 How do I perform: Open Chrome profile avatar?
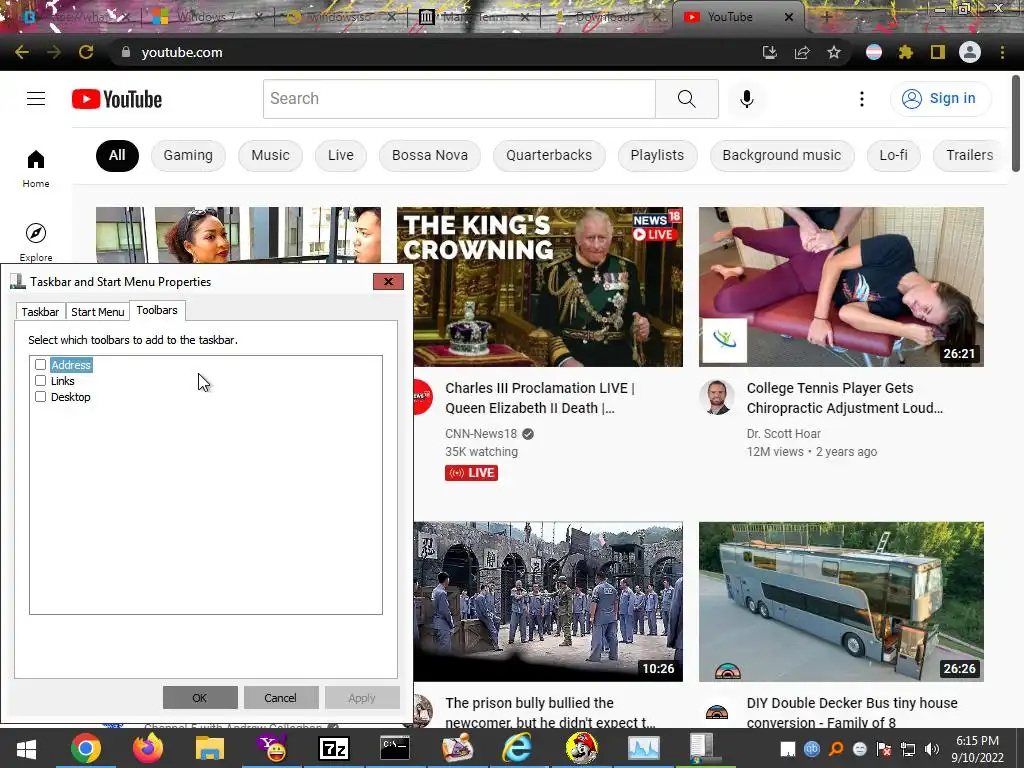click(970, 52)
